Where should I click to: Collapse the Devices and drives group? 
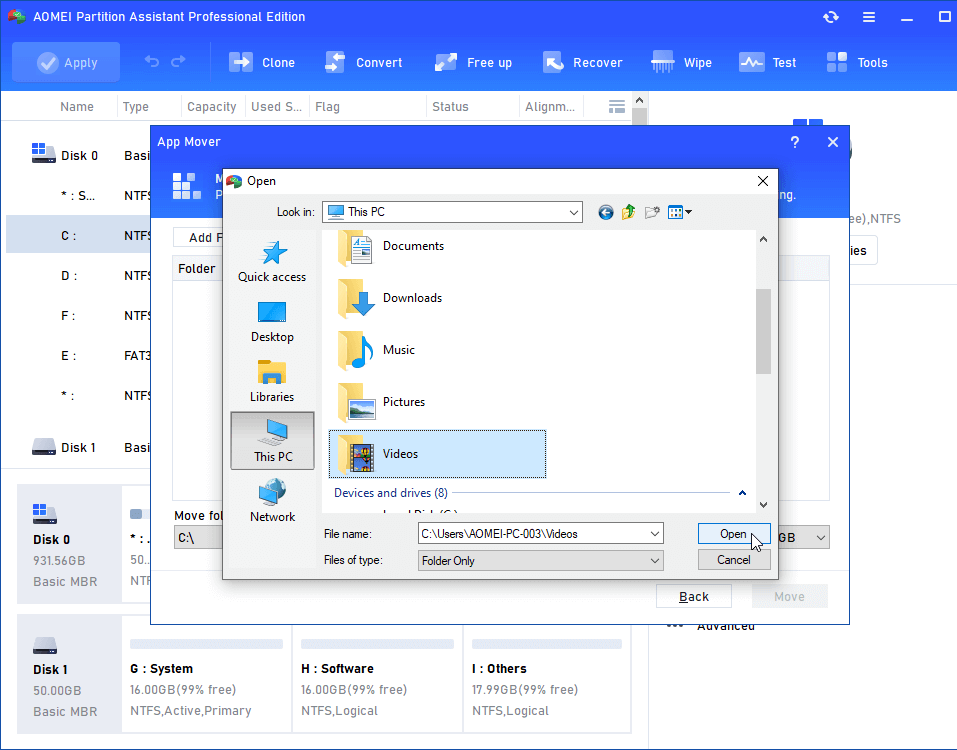pyautogui.click(x=742, y=492)
